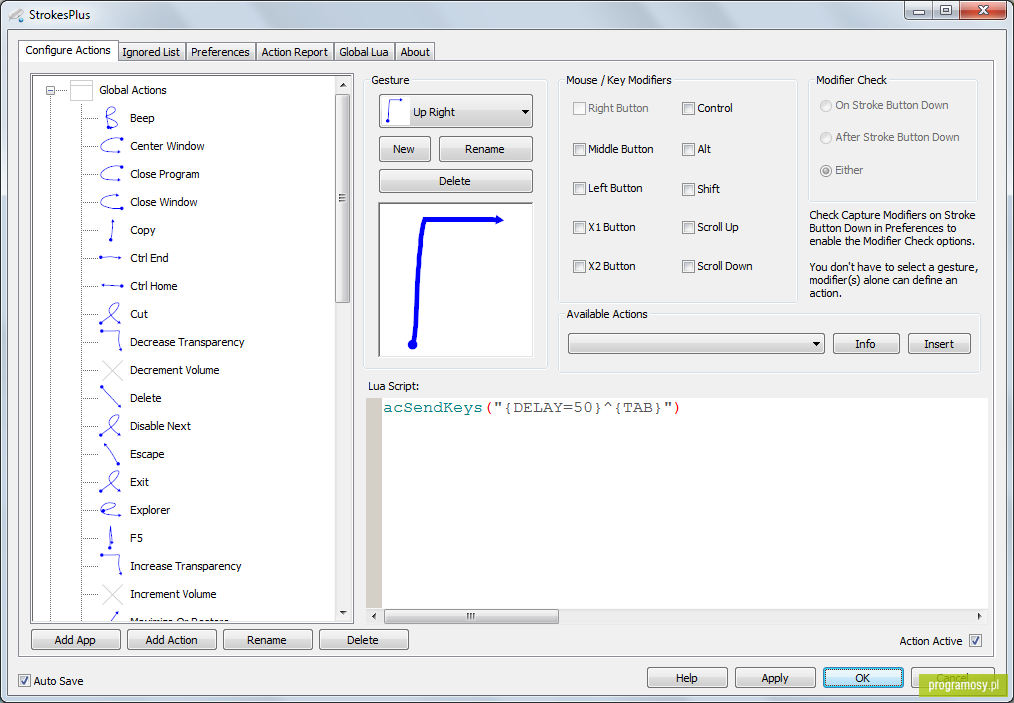Open the Available Actions dropdown
Screen dimensions: 1014x703
[696, 343]
